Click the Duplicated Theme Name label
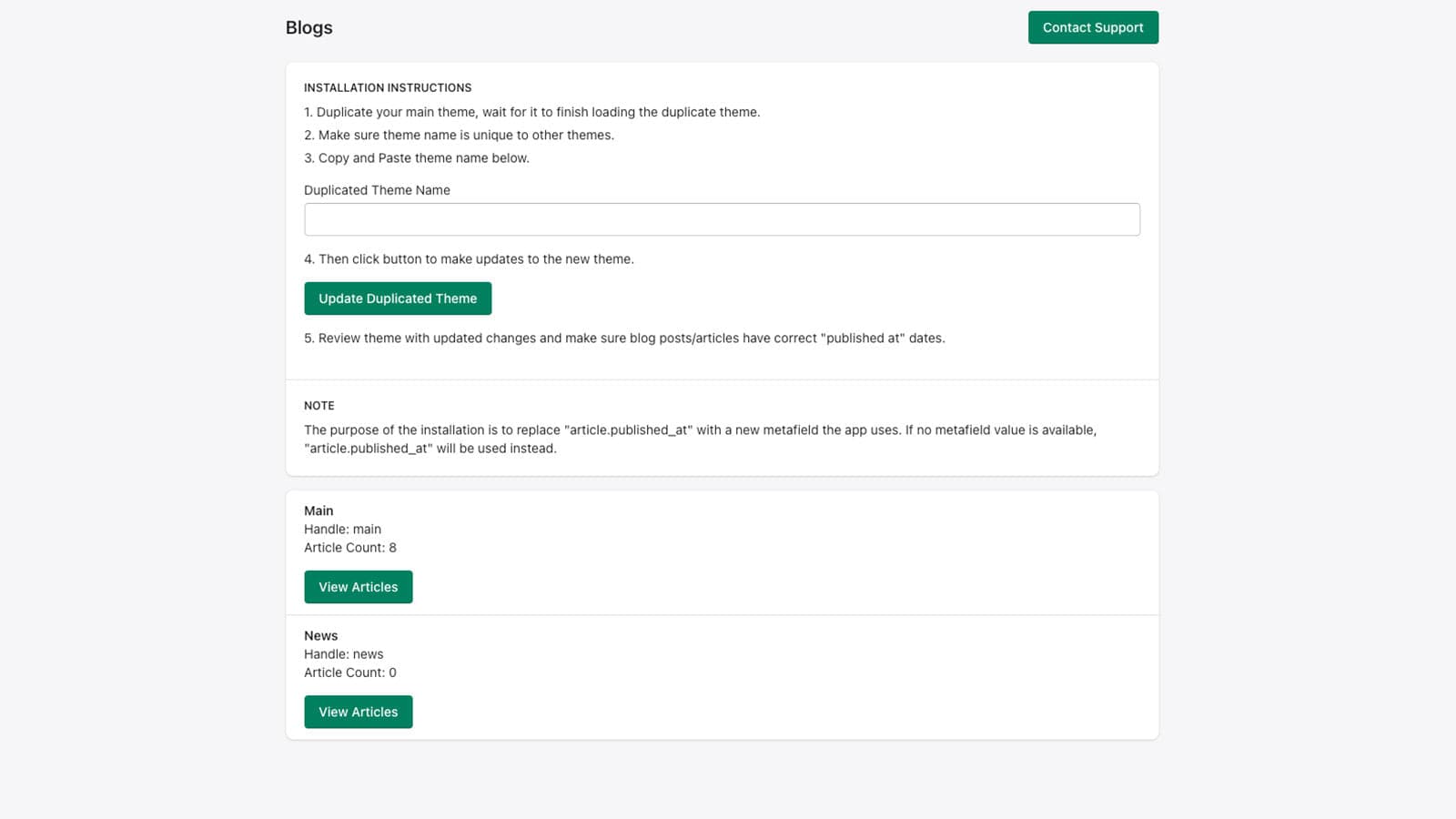This screenshot has width=1456, height=819. [377, 190]
